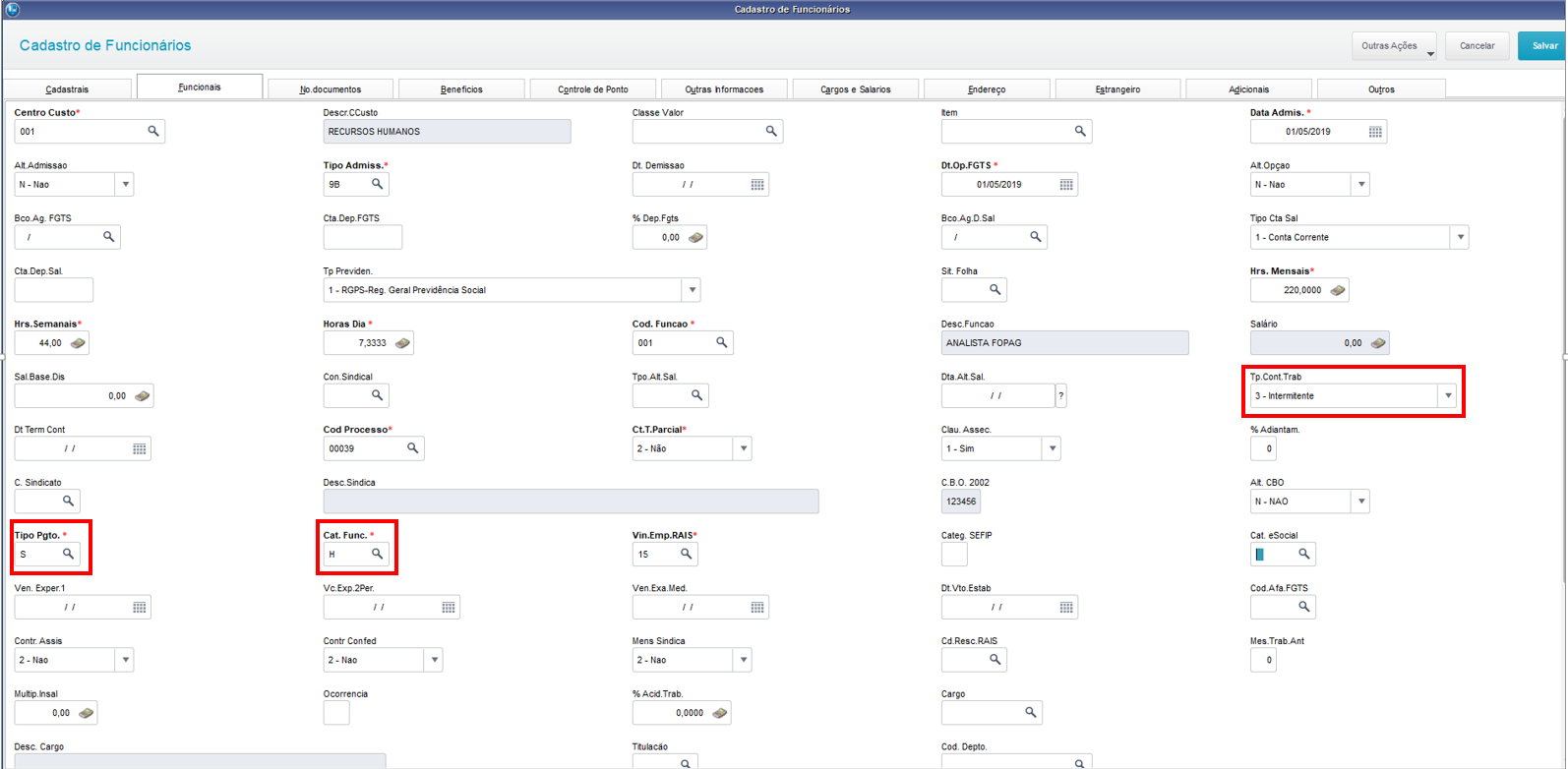Expand Mens Sindica dropdown

coord(744,661)
